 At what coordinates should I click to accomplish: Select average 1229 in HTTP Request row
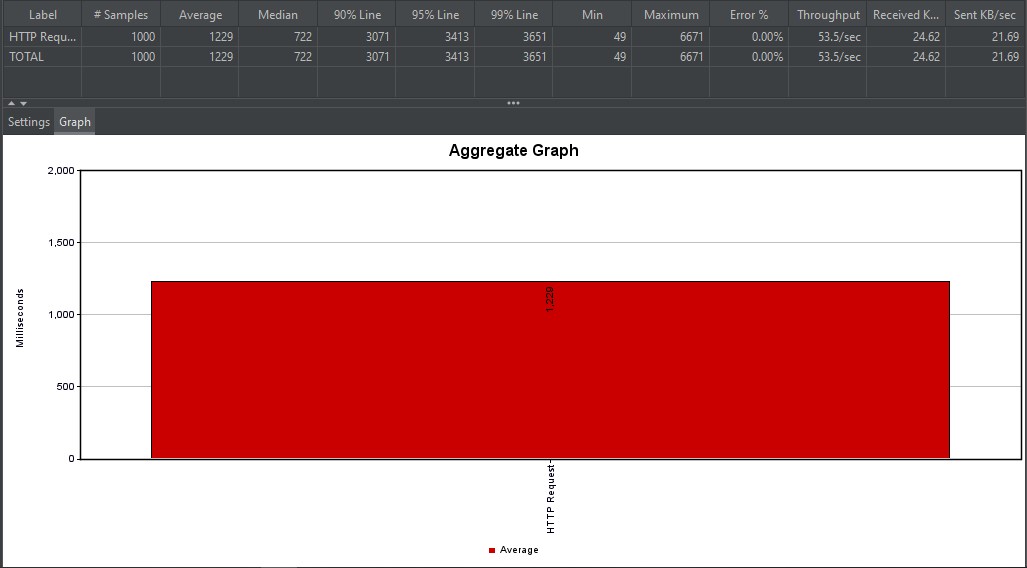pyautogui.click(x=200, y=37)
